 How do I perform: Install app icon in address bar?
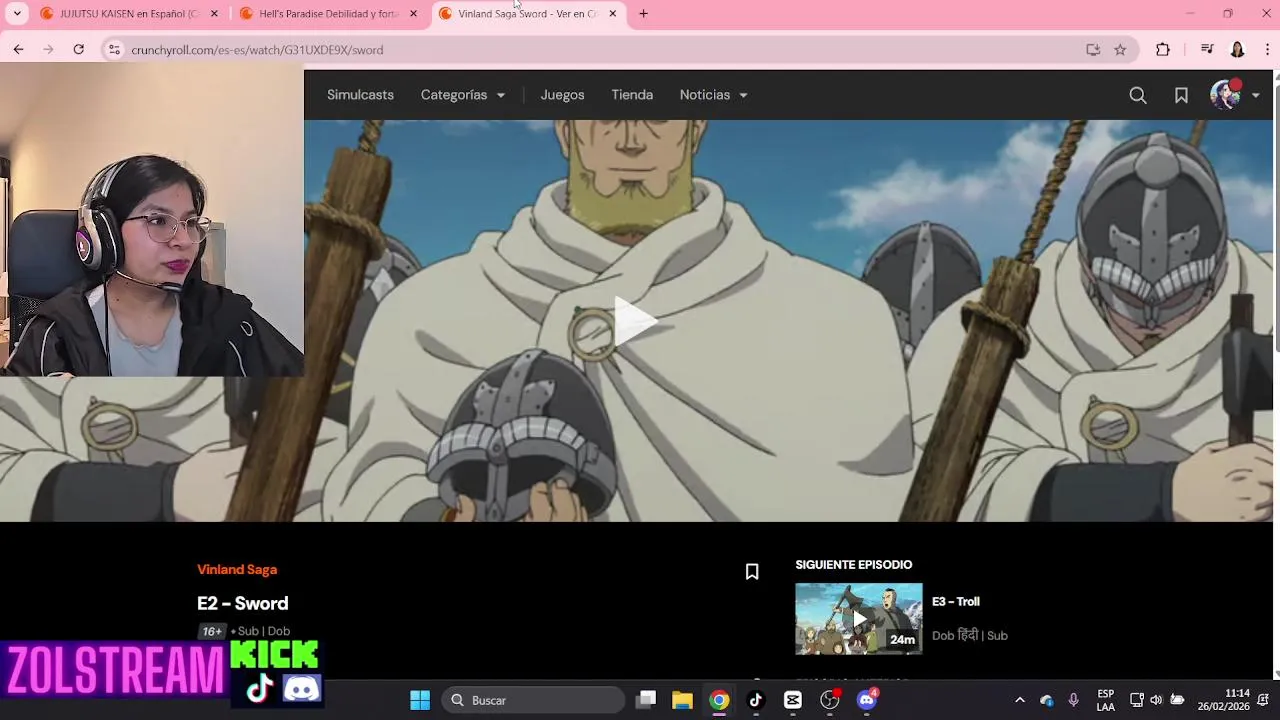1093,49
